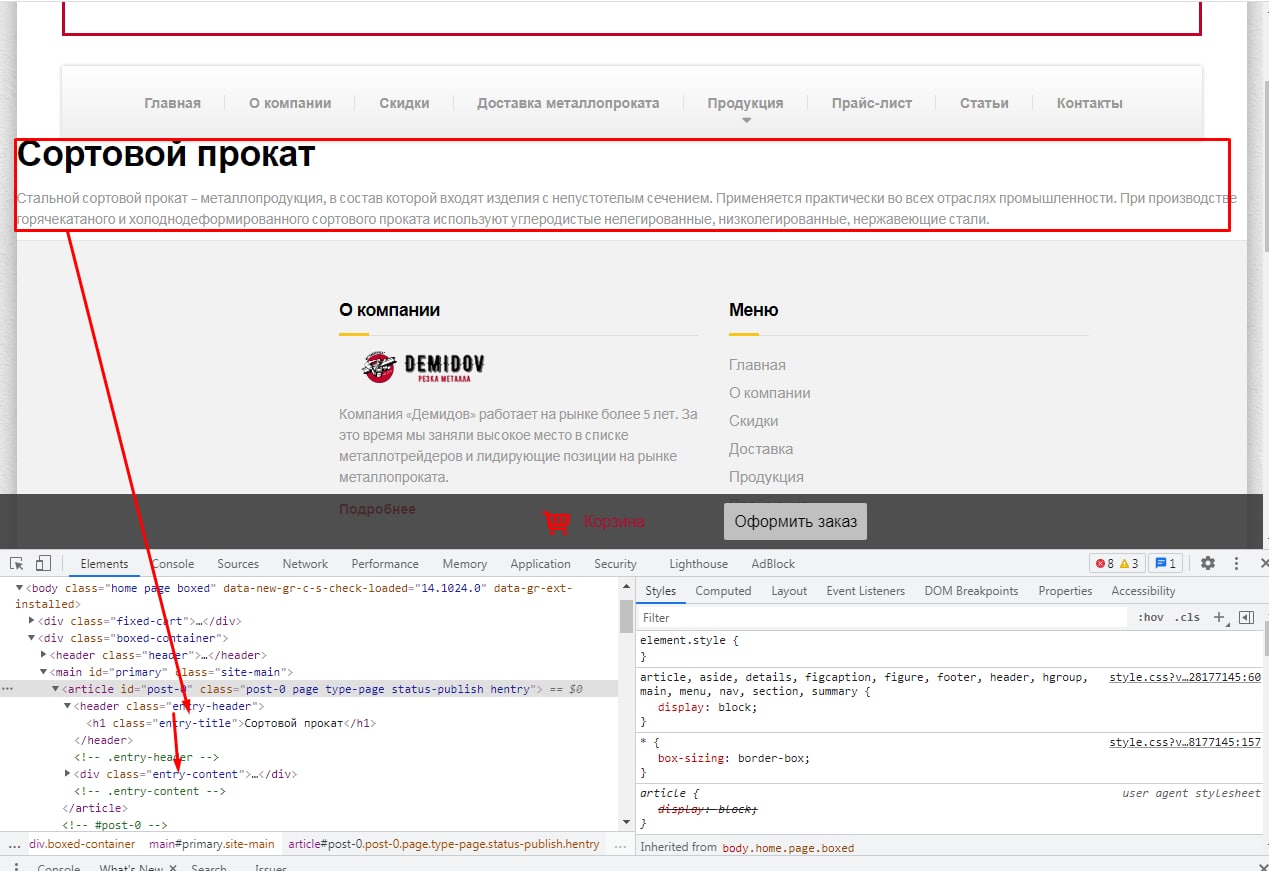Click the footer menu Скидки link
This screenshot has height=871, width=1269.
pyautogui.click(x=753, y=421)
